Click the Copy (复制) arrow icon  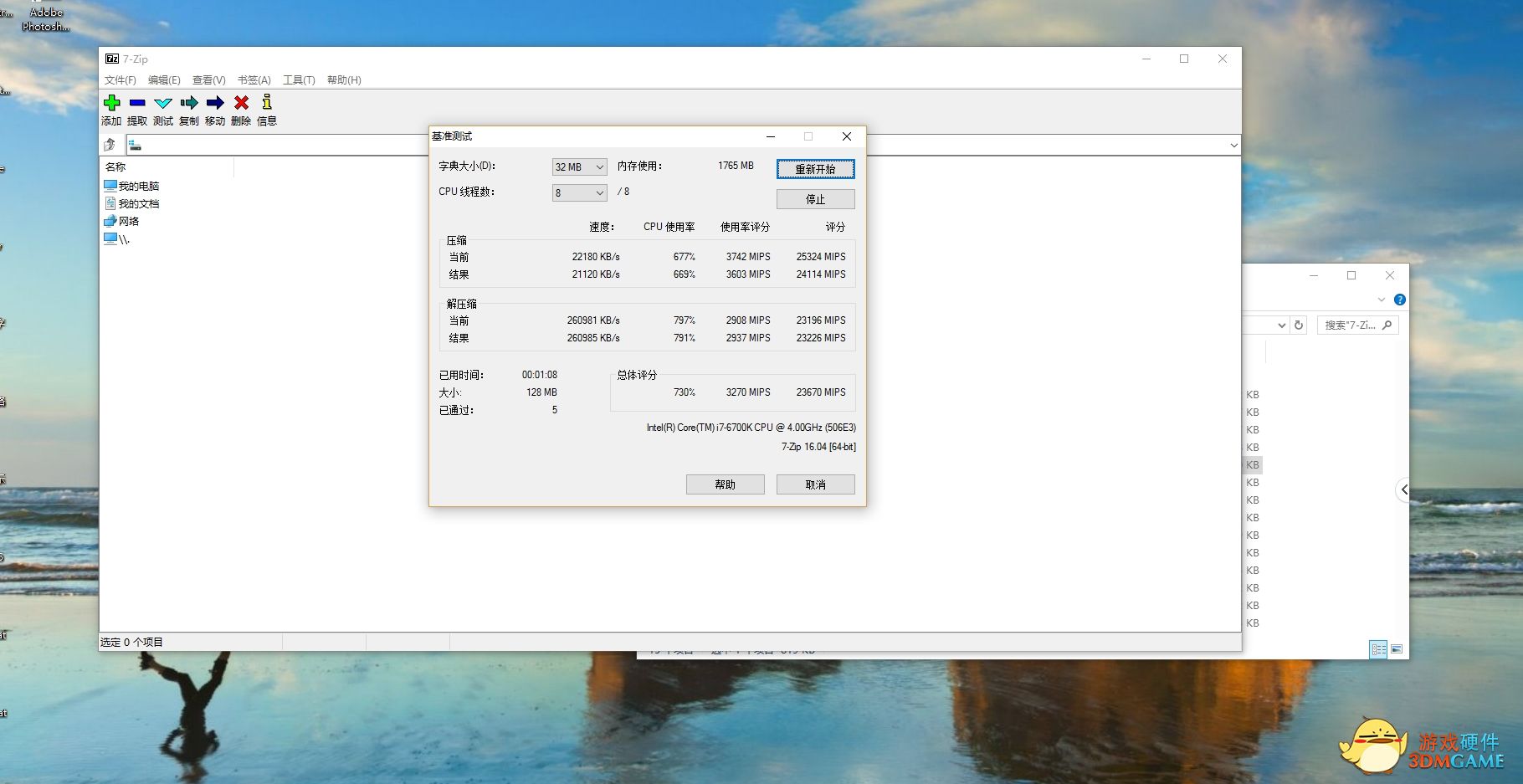coord(189,103)
